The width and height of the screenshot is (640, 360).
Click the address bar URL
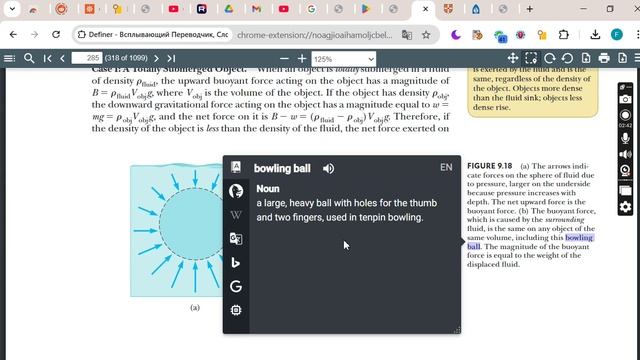[x=314, y=35]
